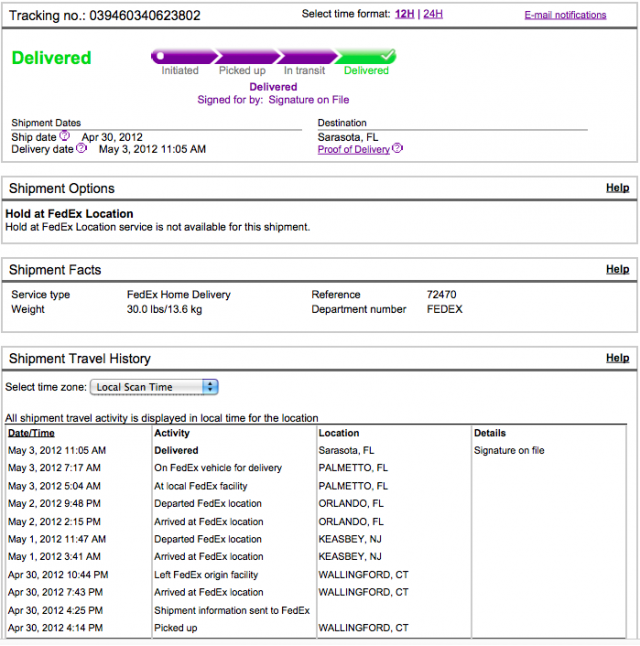Click destination 'Sarasota, FL' under Destination

pyautogui.click(x=348, y=137)
